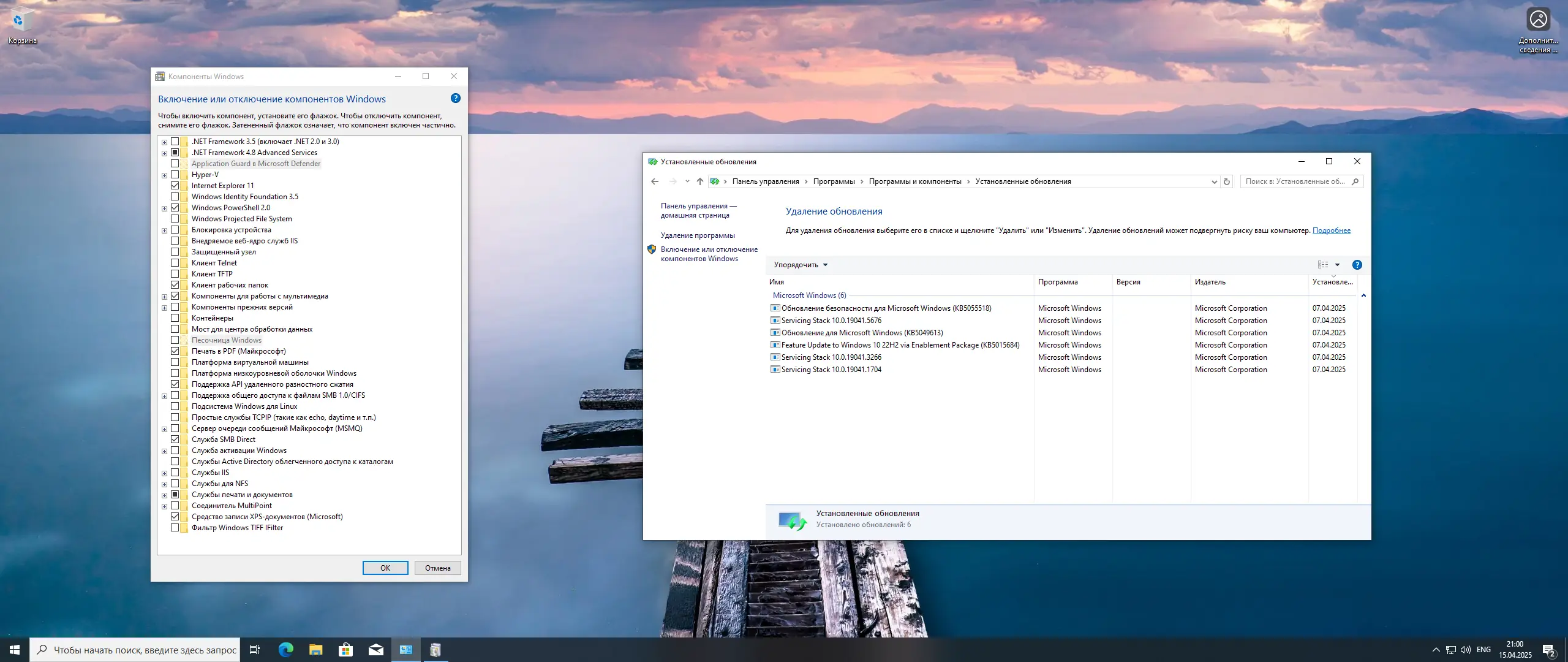This screenshot has width=1568, height=662.
Task: Expand the IIS Services (Службы IIS) node
Action: click(x=164, y=473)
